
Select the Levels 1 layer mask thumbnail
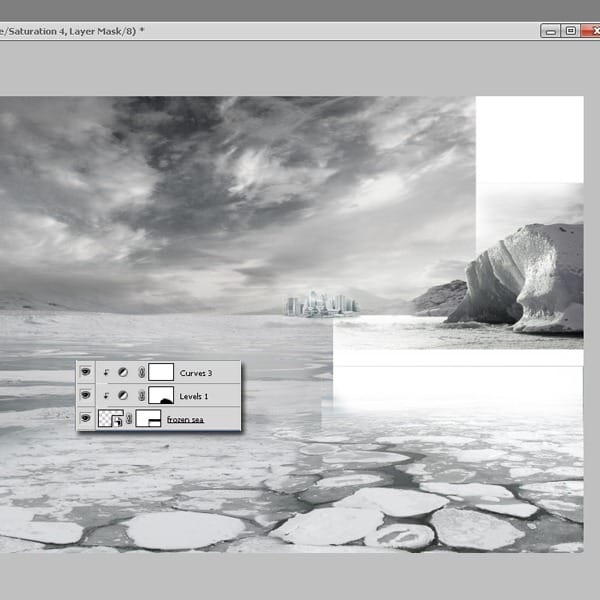161,396
